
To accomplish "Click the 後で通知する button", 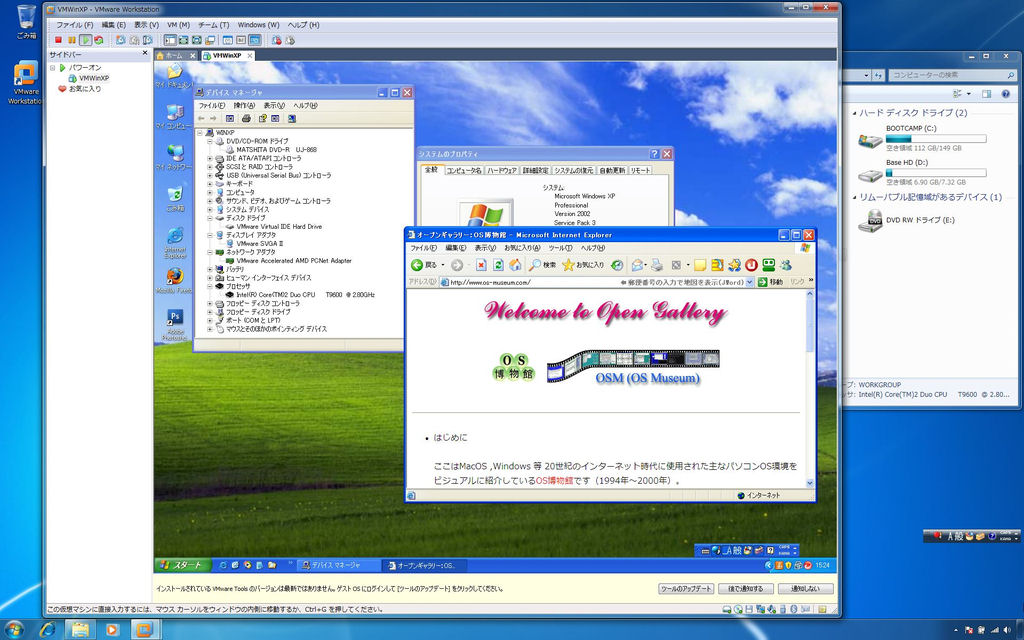I will click(746, 588).
